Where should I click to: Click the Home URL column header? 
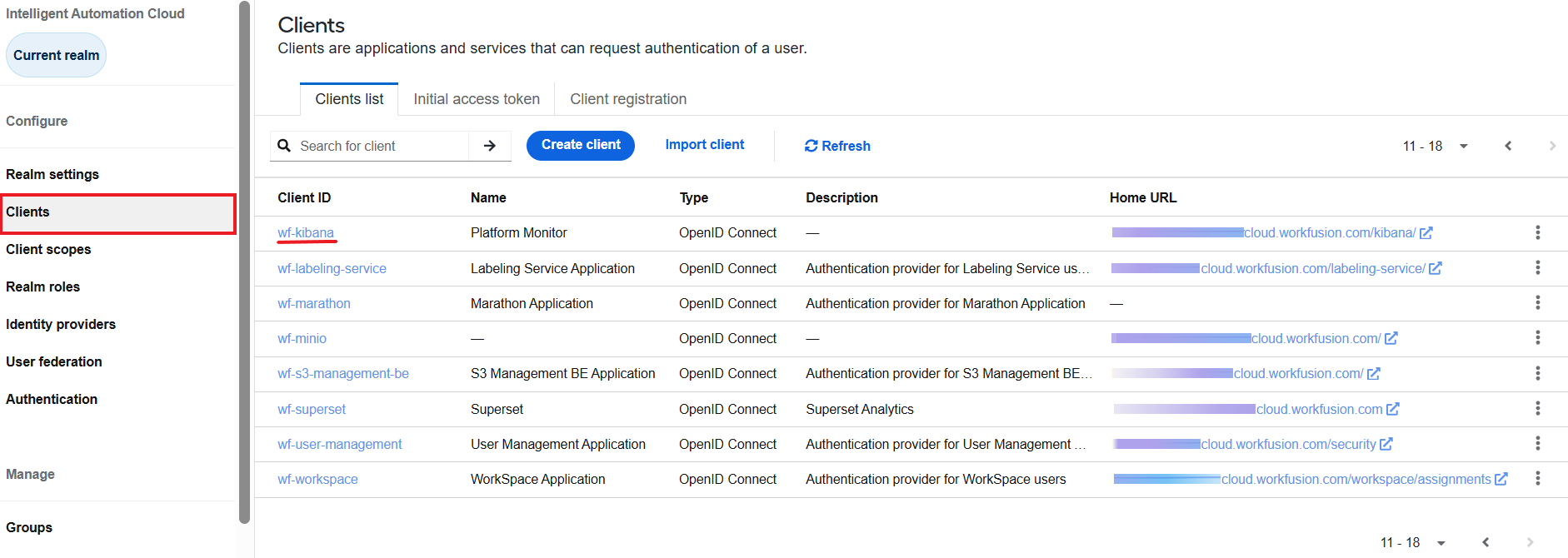point(1143,197)
